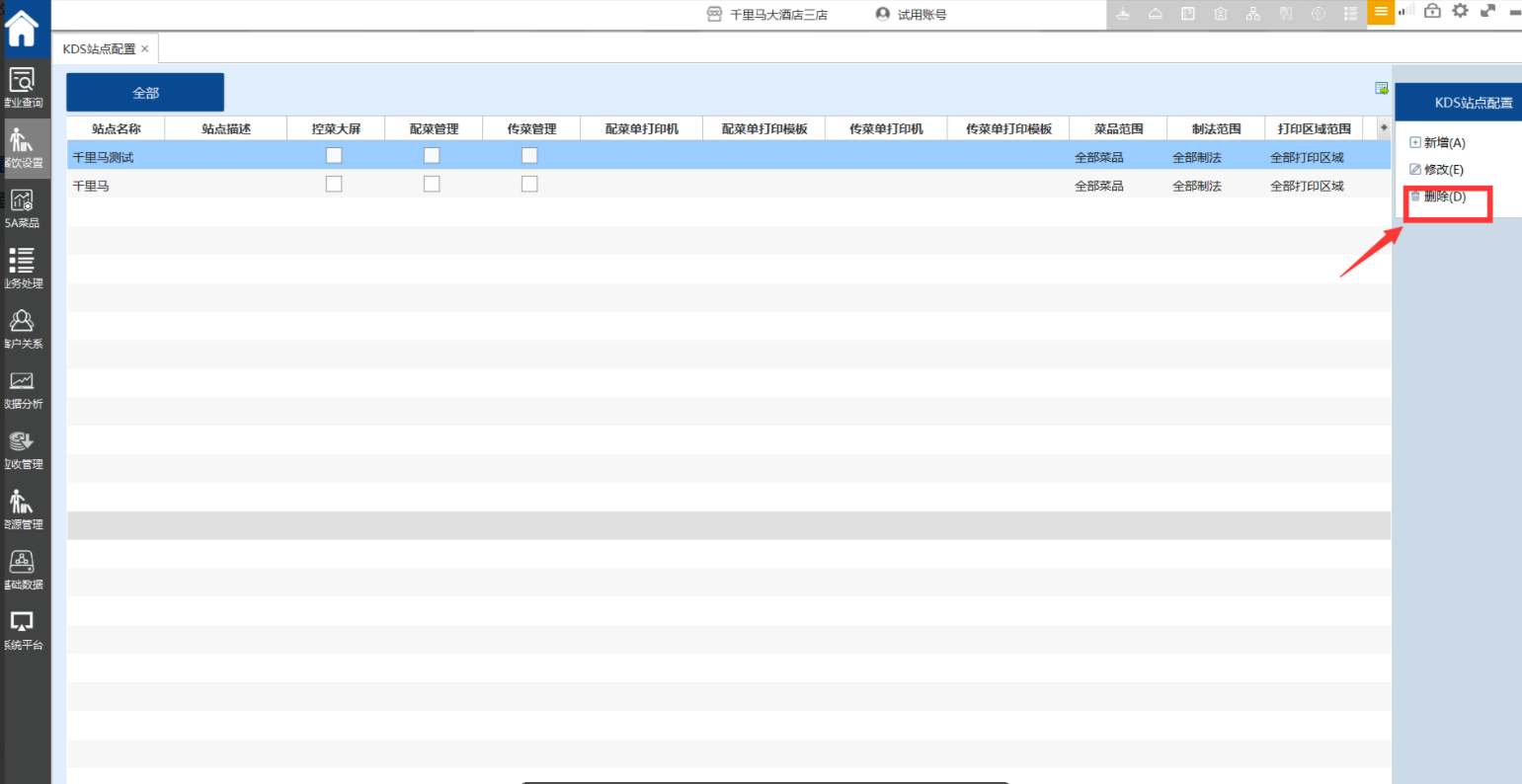Click the export table icon above the grid
The width and height of the screenshot is (1522, 784).
(x=1382, y=89)
